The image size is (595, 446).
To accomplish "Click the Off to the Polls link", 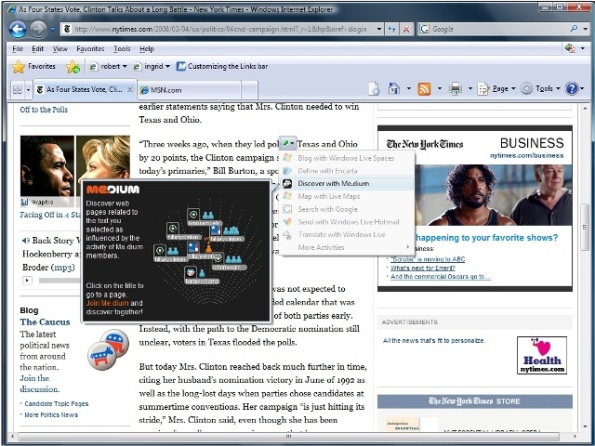I will (44, 110).
